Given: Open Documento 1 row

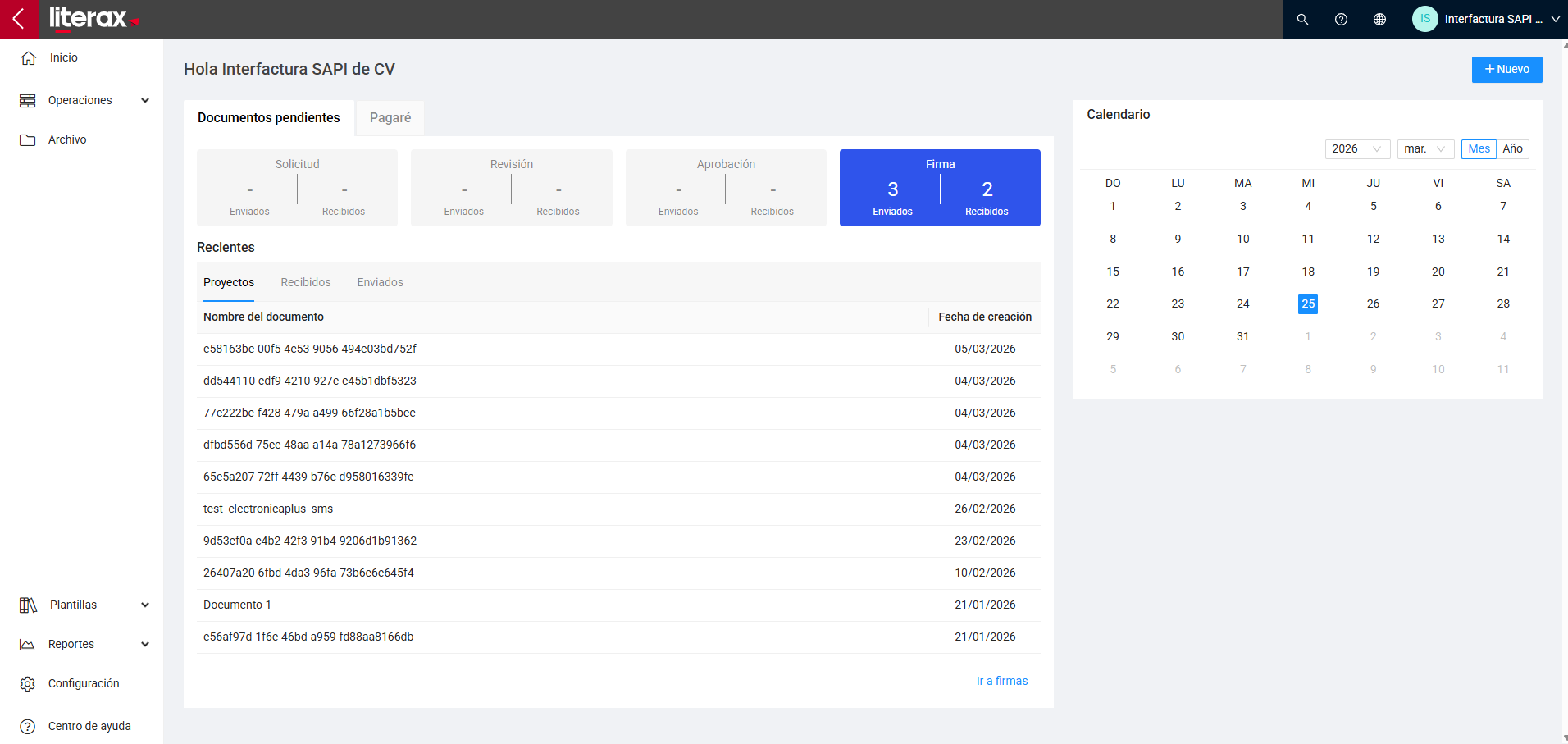Looking at the screenshot, I should [618, 605].
